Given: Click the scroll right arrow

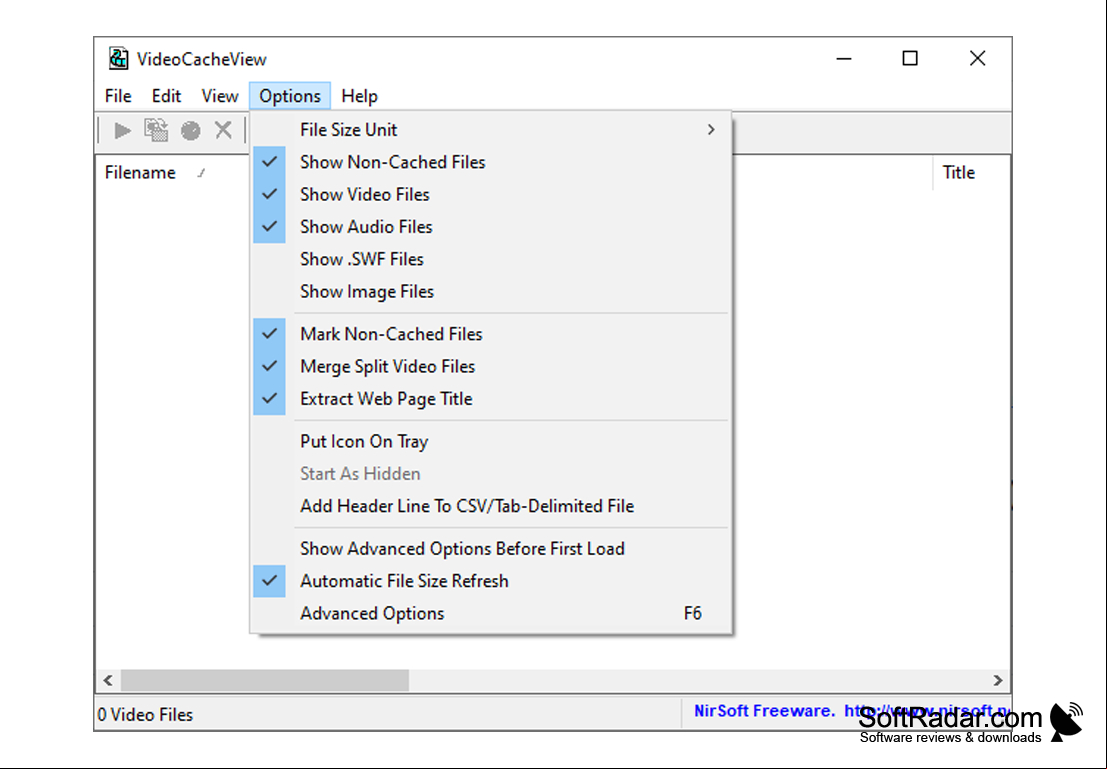Looking at the screenshot, I should click(998, 681).
